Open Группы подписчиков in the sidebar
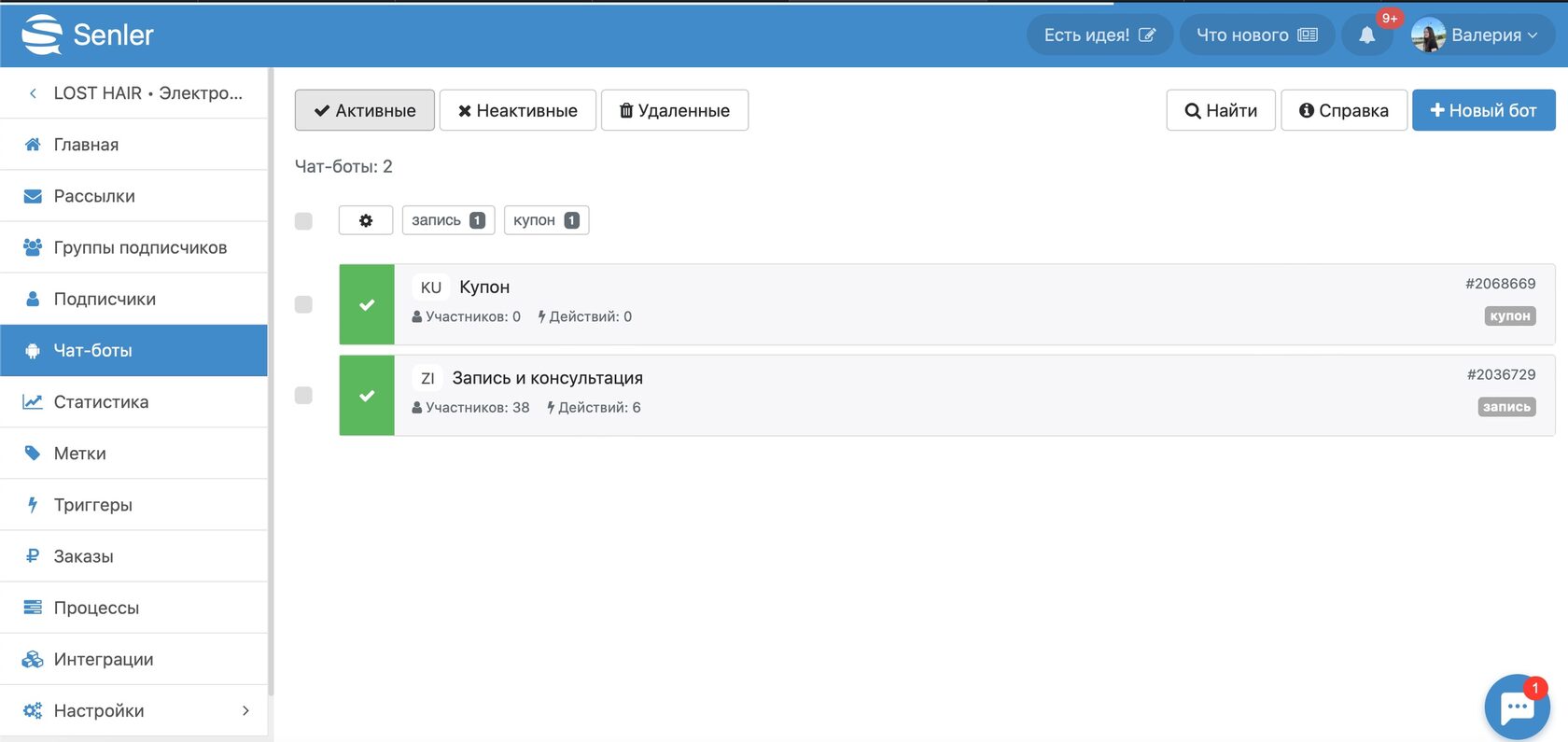The image size is (1568, 742). [x=133, y=247]
